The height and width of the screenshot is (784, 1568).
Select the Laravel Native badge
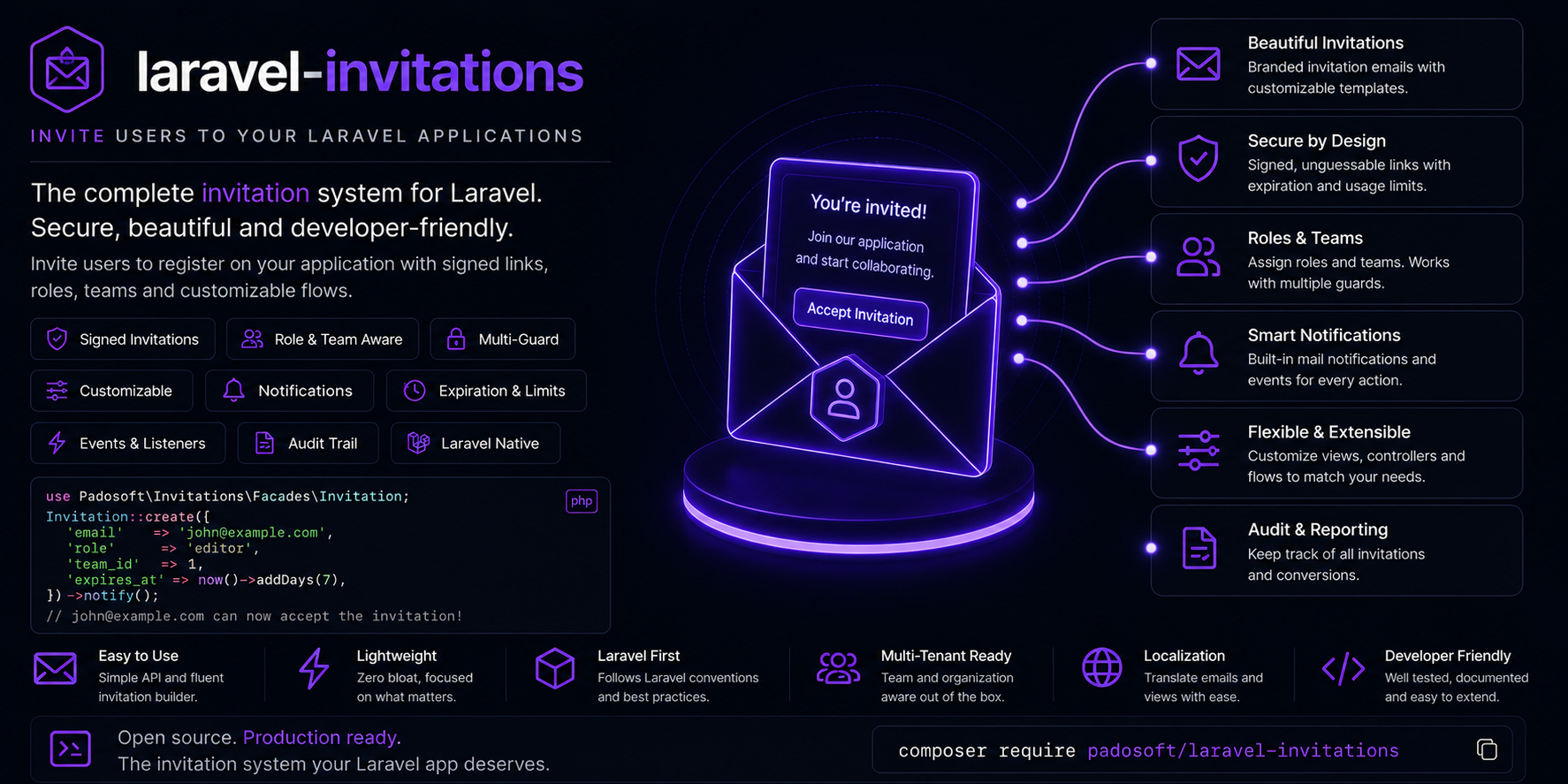[476, 443]
